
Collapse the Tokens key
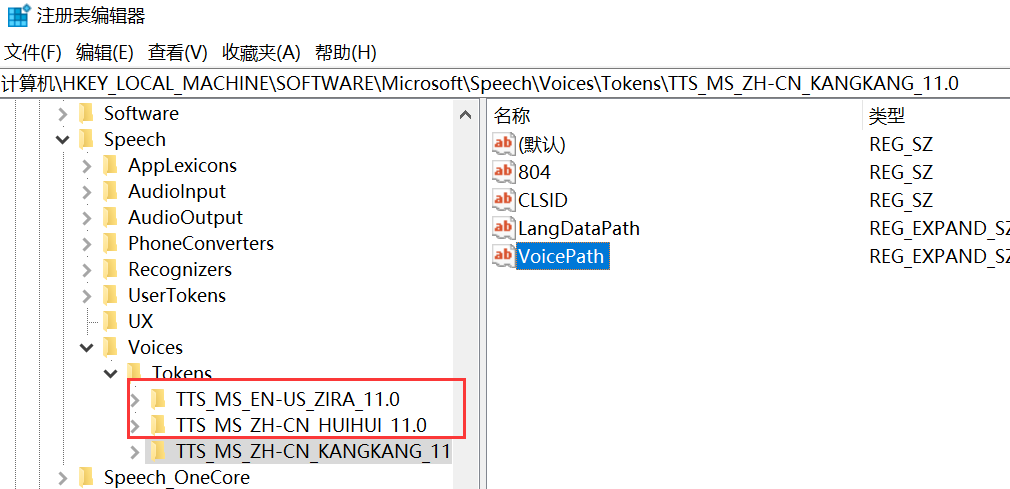(x=110, y=373)
